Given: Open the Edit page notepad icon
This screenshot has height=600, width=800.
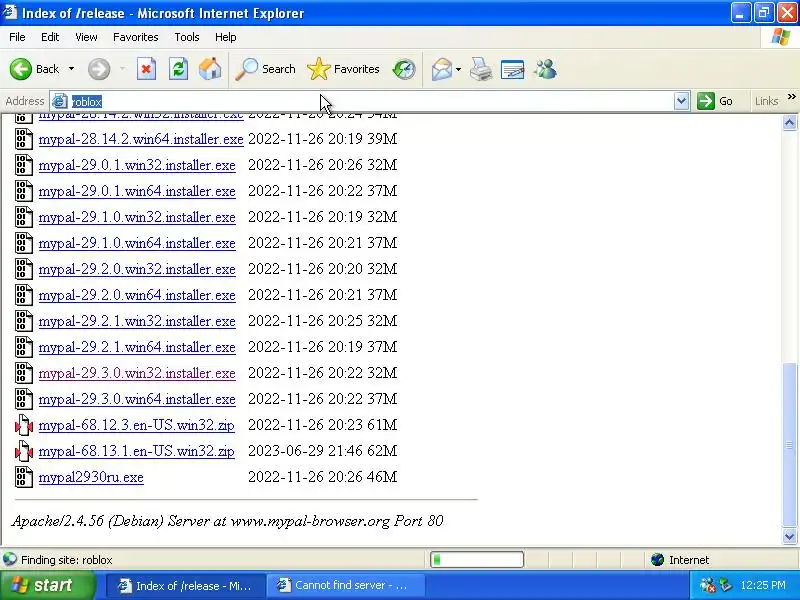Looking at the screenshot, I should coord(512,69).
